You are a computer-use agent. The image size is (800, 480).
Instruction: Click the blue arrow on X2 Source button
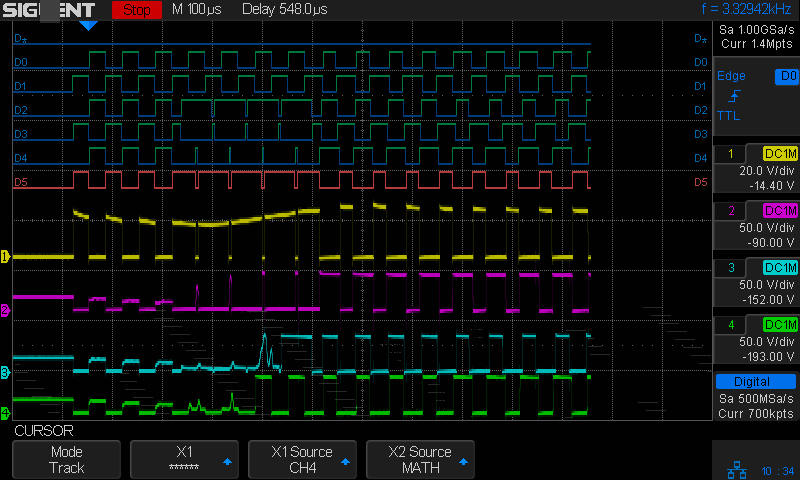click(x=463, y=462)
